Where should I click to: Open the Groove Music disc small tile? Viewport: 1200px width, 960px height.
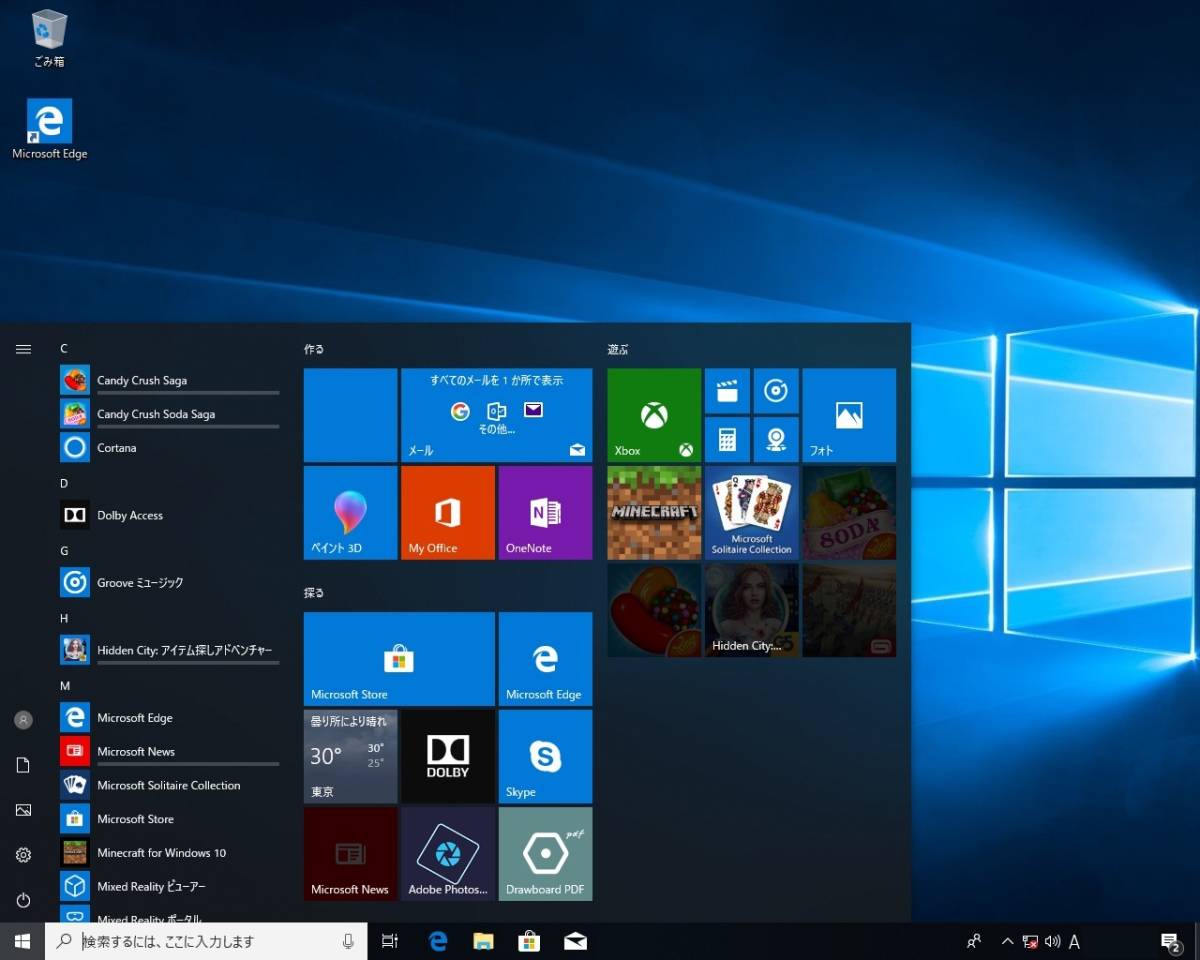(776, 391)
